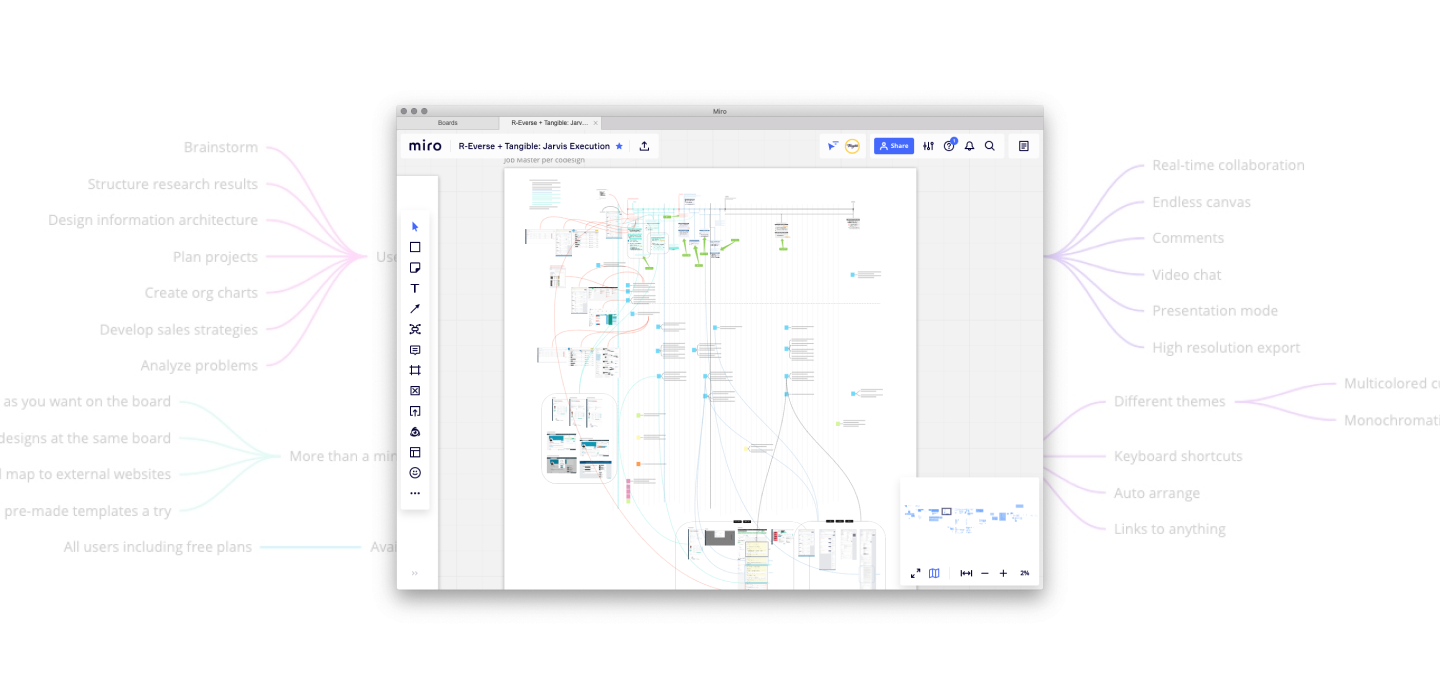The width and height of the screenshot is (1440, 694).
Task: Click the Upload tool icon
Action: coord(415,411)
